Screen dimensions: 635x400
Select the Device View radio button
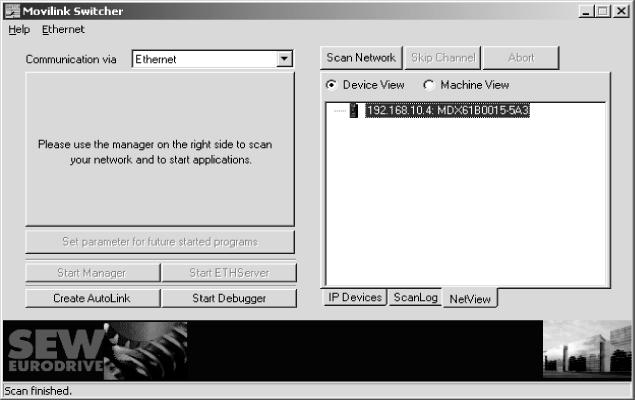coord(331,85)
